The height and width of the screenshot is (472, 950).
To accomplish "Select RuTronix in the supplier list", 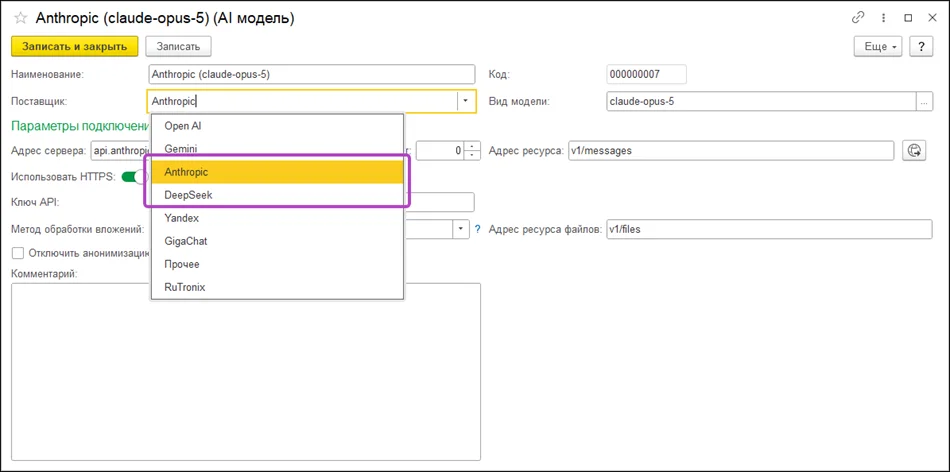I will coord(277,287).
